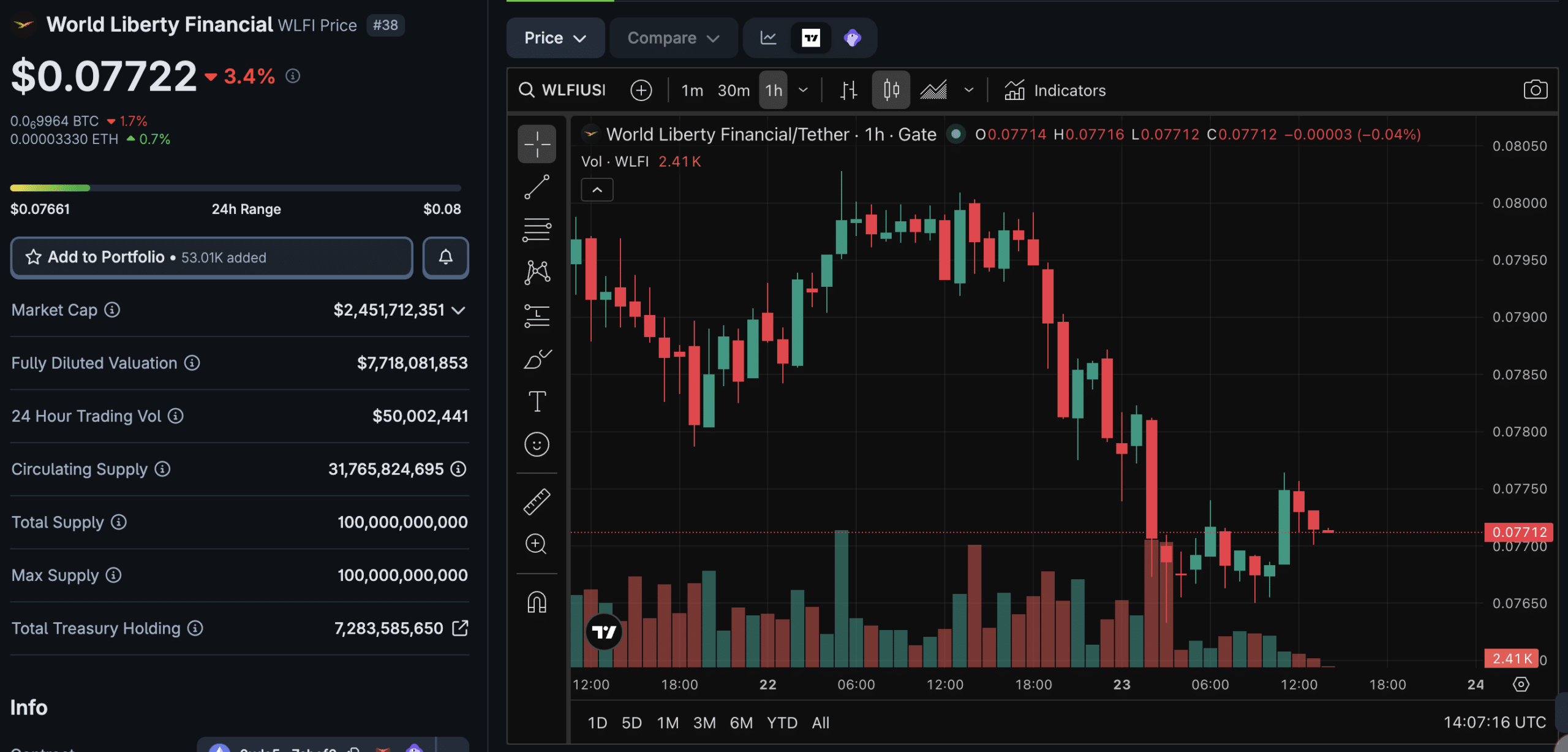Screen dimensions: 1568x752
Task: Click the 24h Range progress bar
Action: (x=235, y=188)
